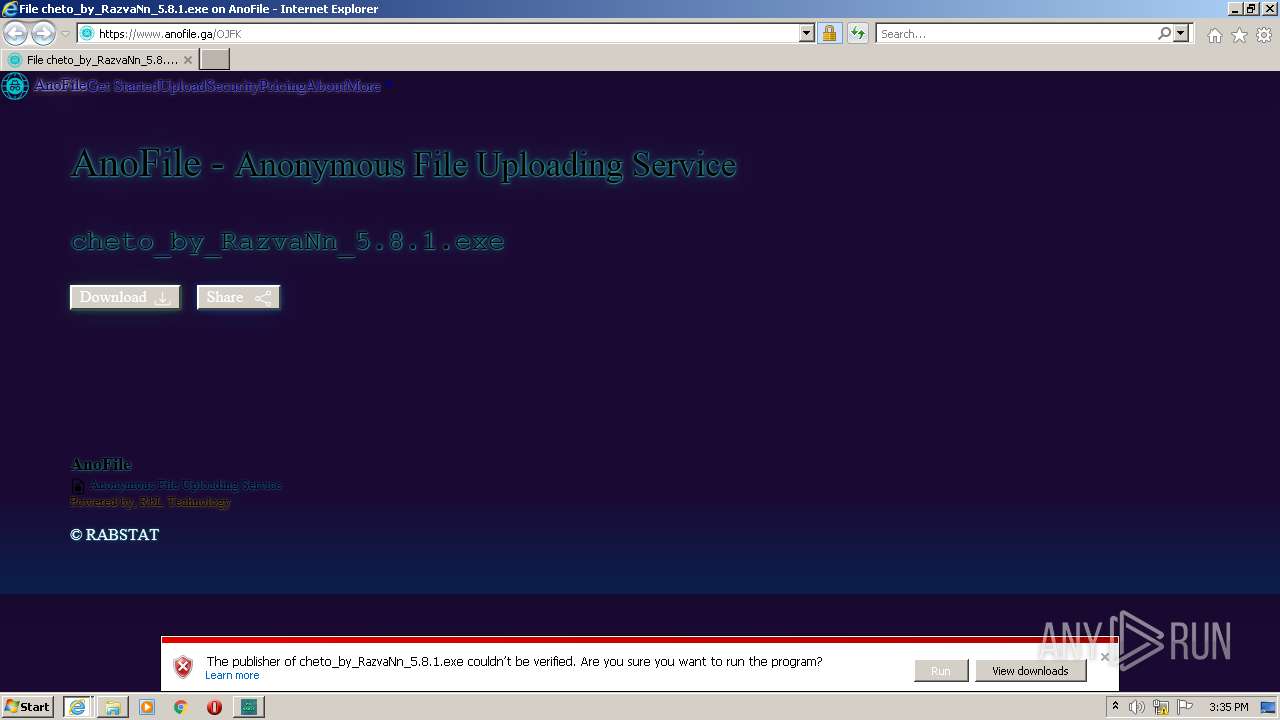Viewport: 1280px width, 720px height.
Task: Click the network tray icon
Action: tap(1161, 707)
